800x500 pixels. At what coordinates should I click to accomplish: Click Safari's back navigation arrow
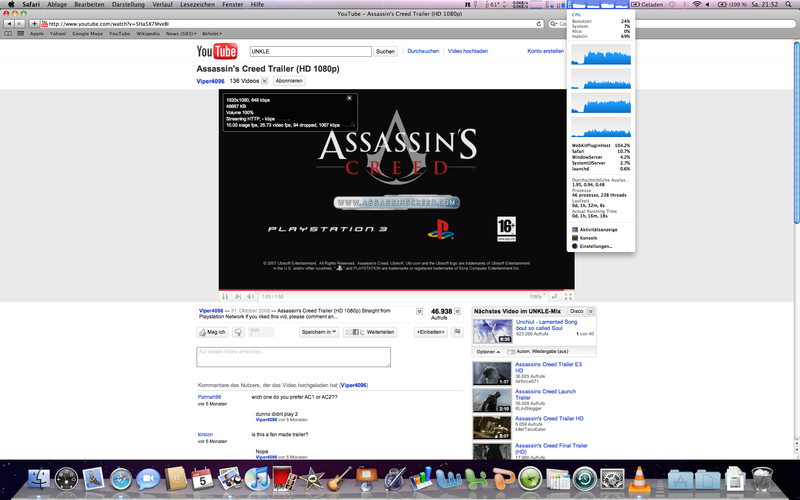click(x=9, y=24)
